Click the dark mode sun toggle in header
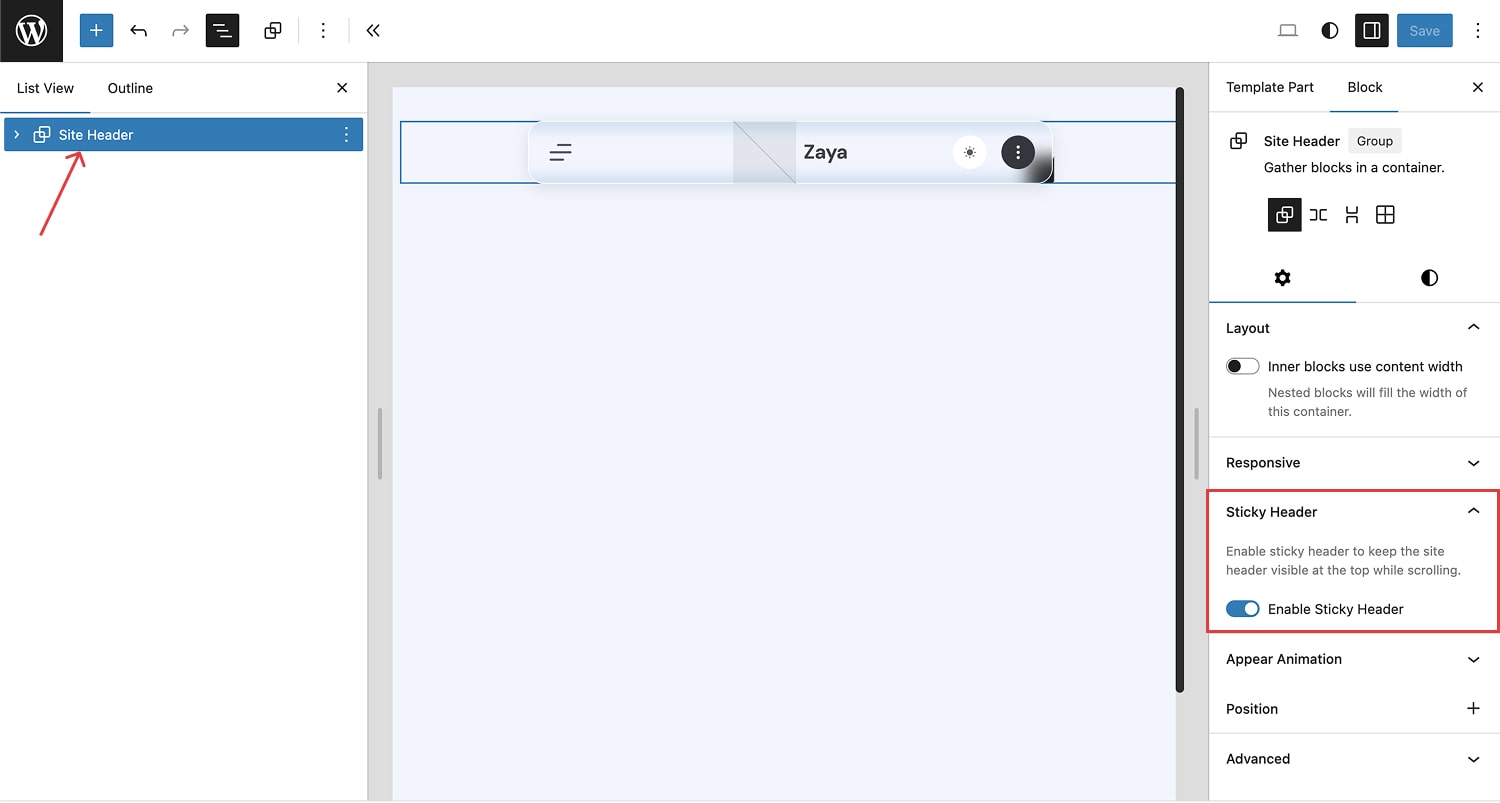 (x=969, y=152)
